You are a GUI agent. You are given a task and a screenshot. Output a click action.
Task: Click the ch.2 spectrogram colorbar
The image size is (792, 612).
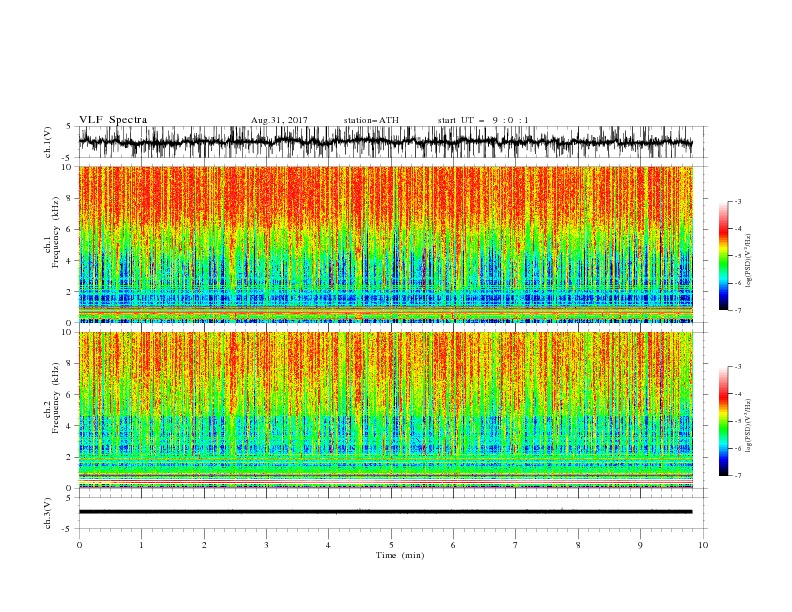[x=723, y=421]
